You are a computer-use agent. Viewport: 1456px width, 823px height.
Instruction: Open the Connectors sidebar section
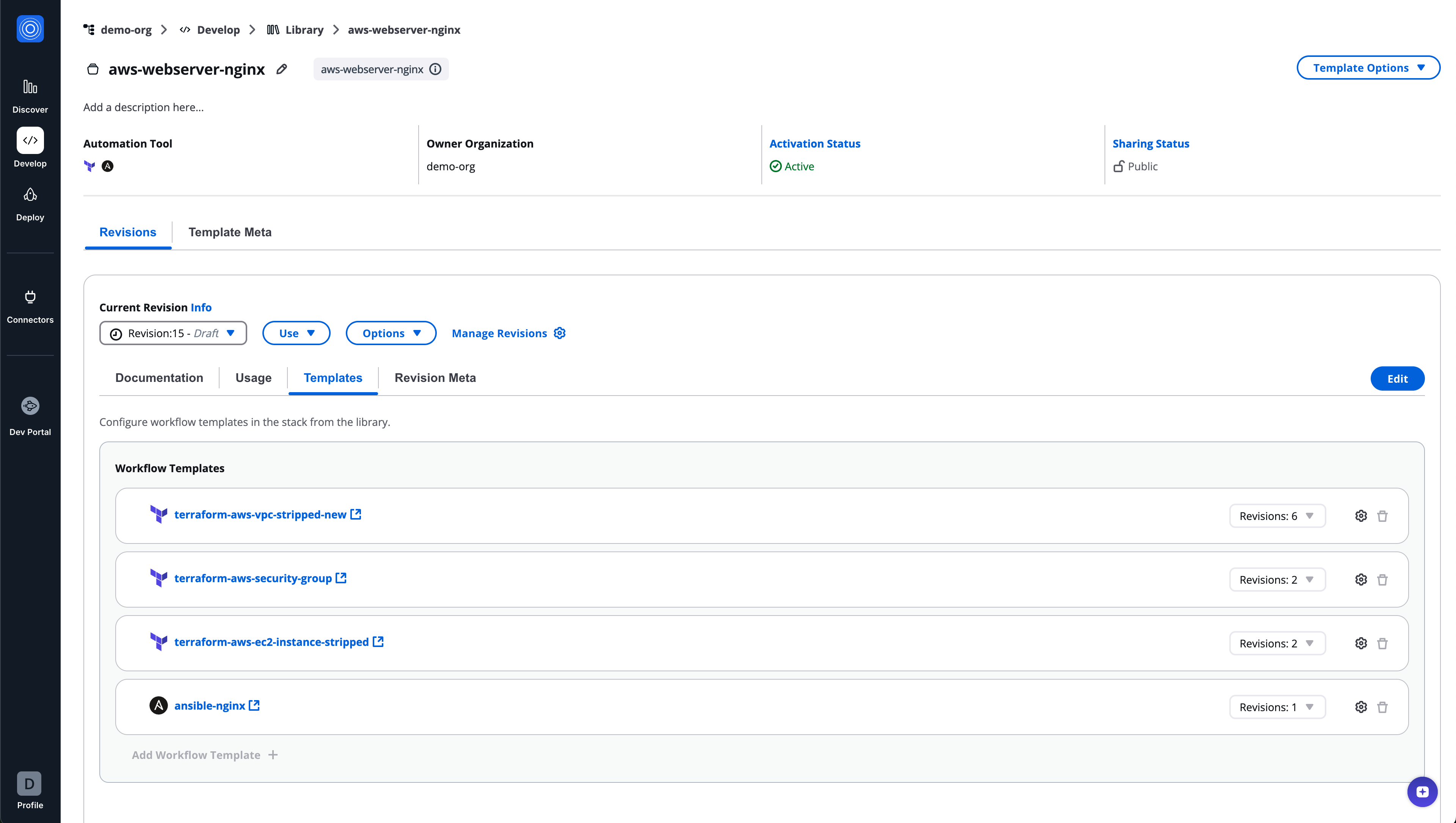click(x=30, y=306)
